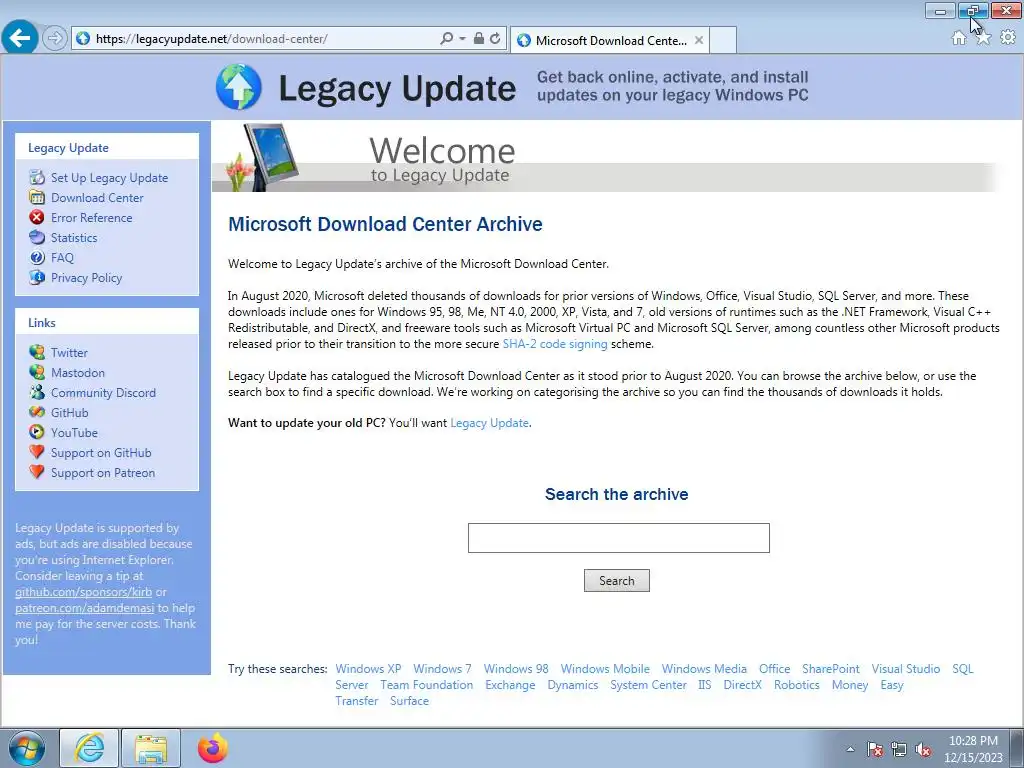Open the Community Discord link
Viewport: 1024px width, 768px height.
pyautogui.click(x=103, y=392)
